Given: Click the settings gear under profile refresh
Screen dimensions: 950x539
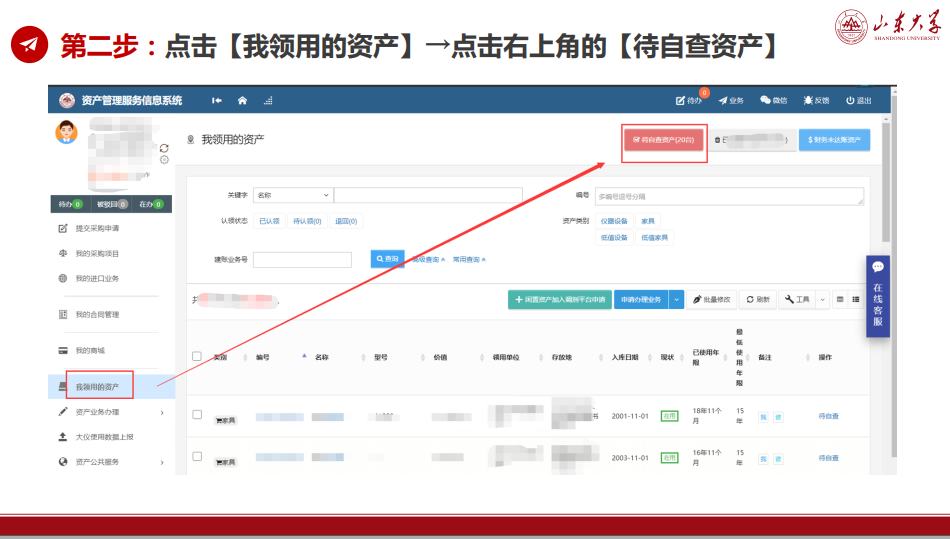Looking at the screenshot, I should coord(164,159).
